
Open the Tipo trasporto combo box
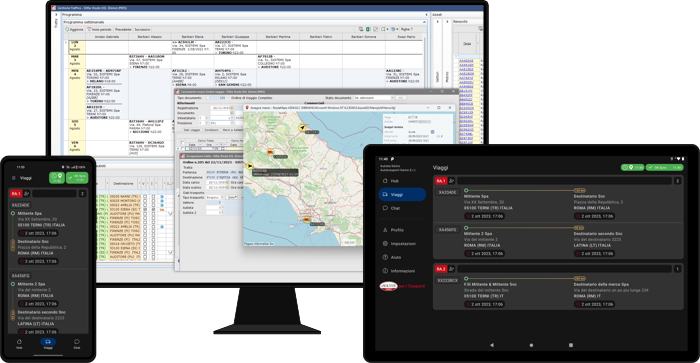[x=215, y=197]
